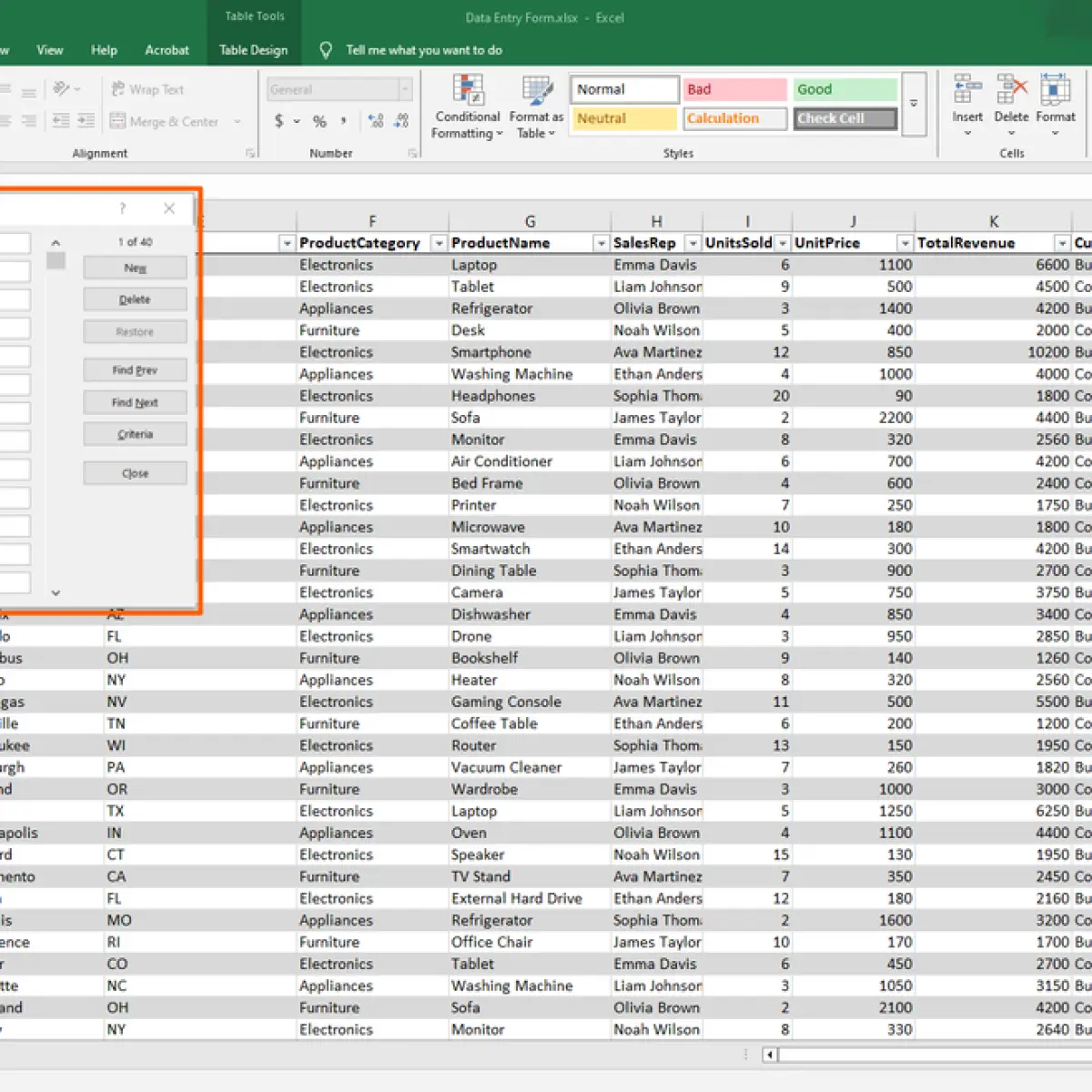This screenshot has width=1092, height=1092.
Task: Click the horizontal scrollbar left arrow
Action: (x=770, y=1055)
